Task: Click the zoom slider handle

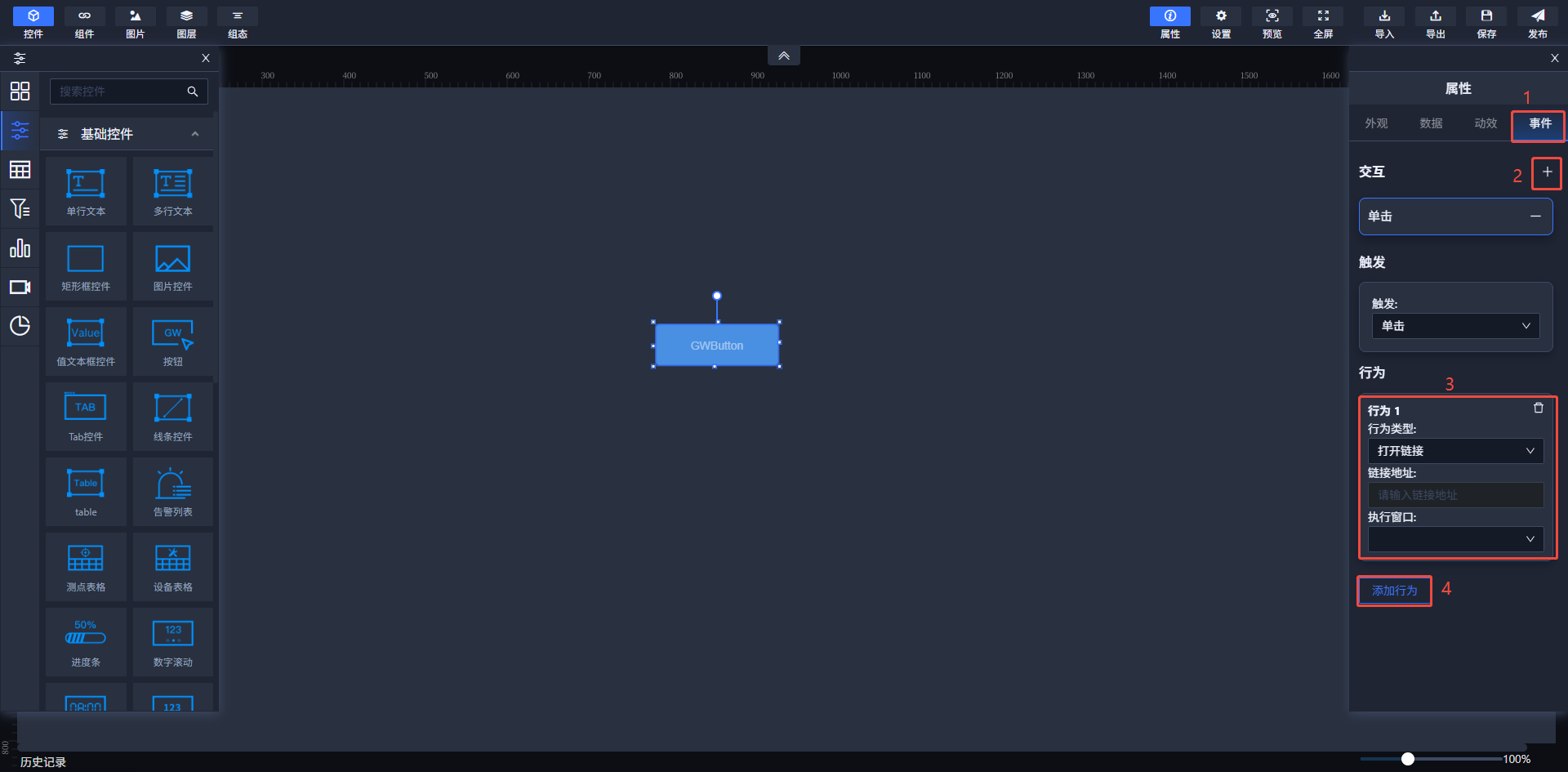Action: 1408,759
